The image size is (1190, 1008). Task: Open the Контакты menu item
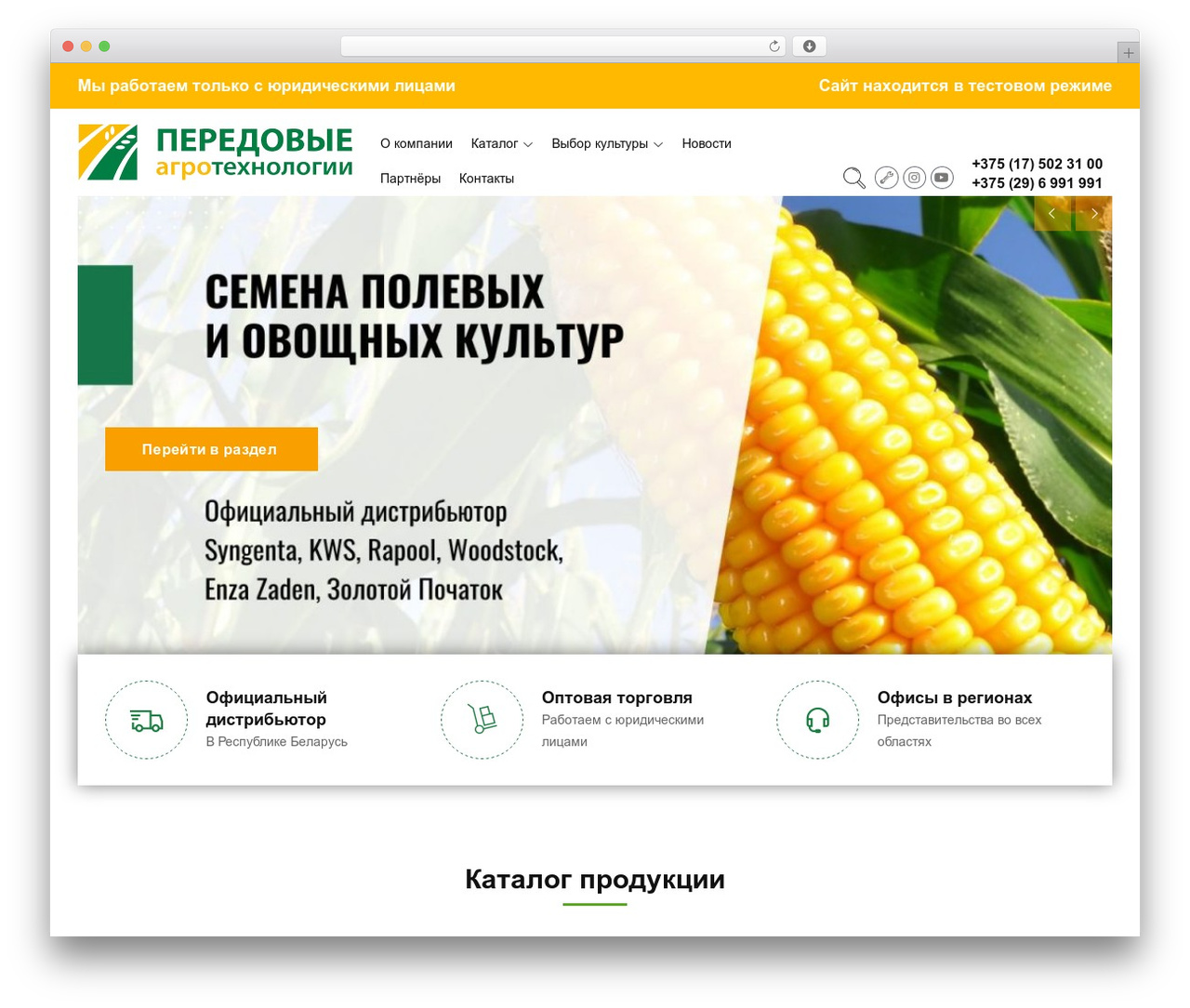[x=486, y=179]
